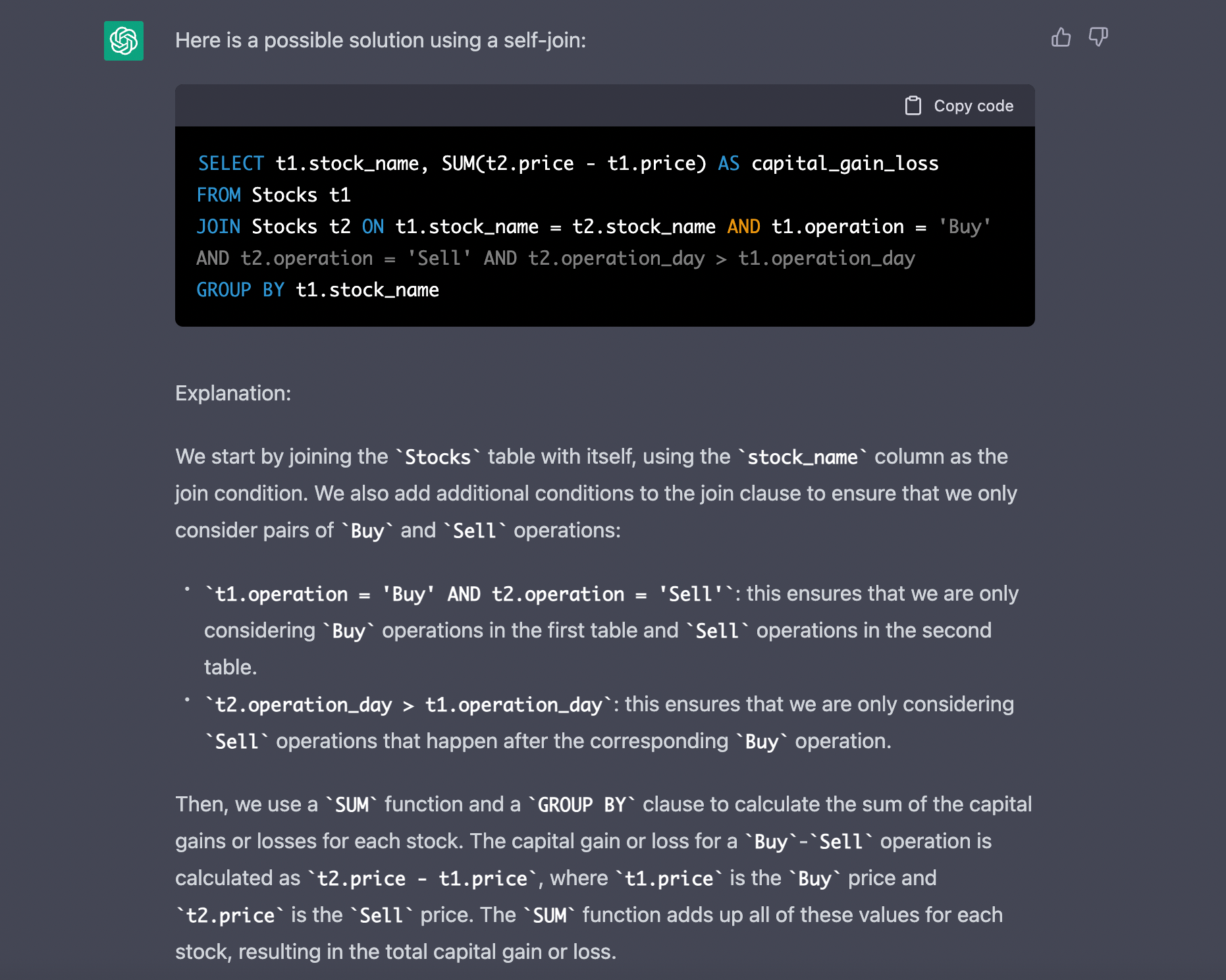Click the SELECT keyword in the code

[x=230, y=163]
